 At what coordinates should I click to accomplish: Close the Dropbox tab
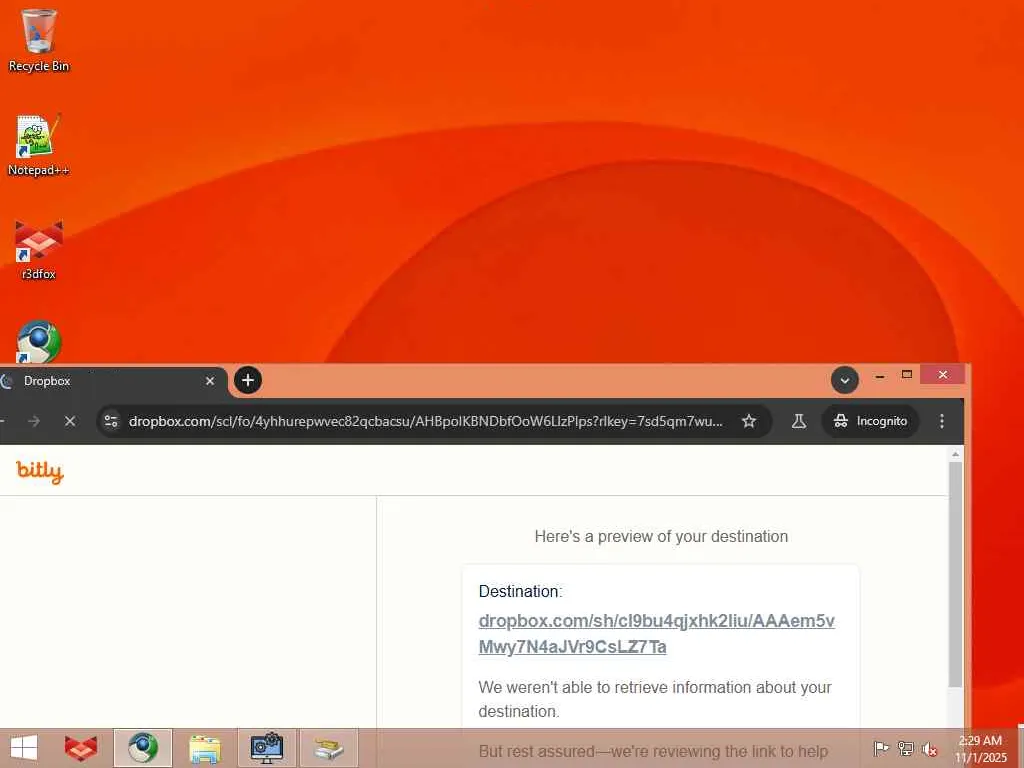(x=210, y=381)
